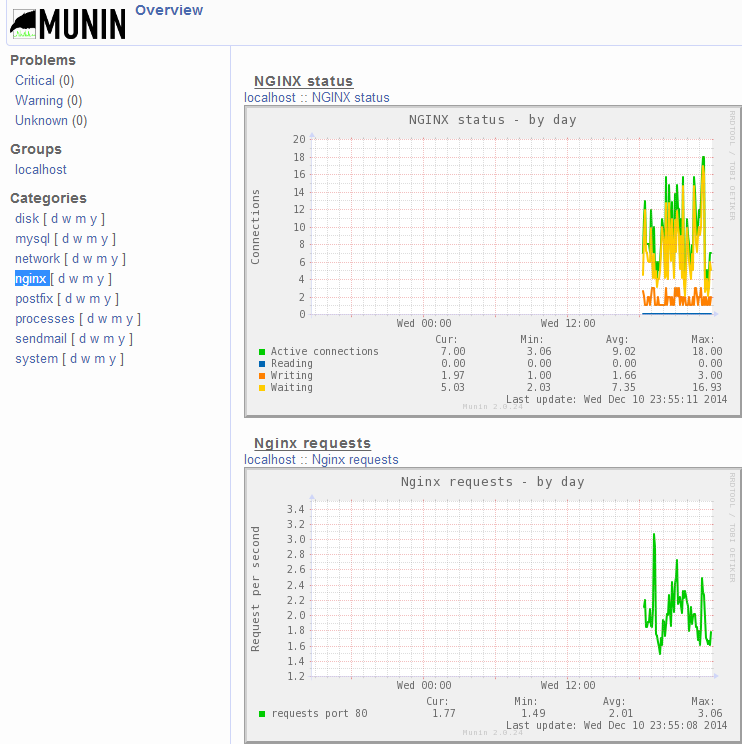Open the processes category
The height and width of the screenshot is (744, 742).
click(x=45, y=318)
